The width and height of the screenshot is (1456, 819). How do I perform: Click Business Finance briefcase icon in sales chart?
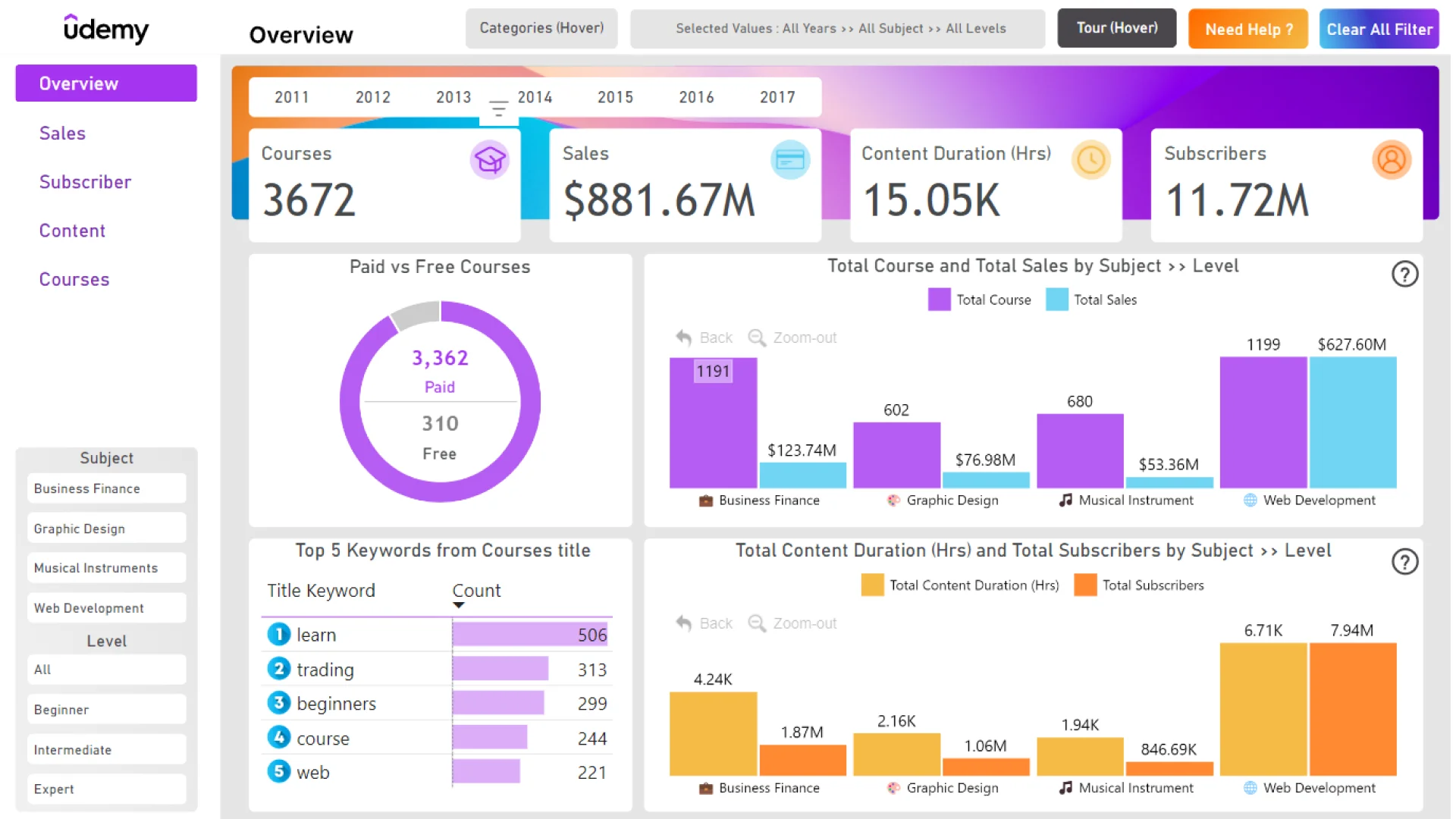[705, 500]
